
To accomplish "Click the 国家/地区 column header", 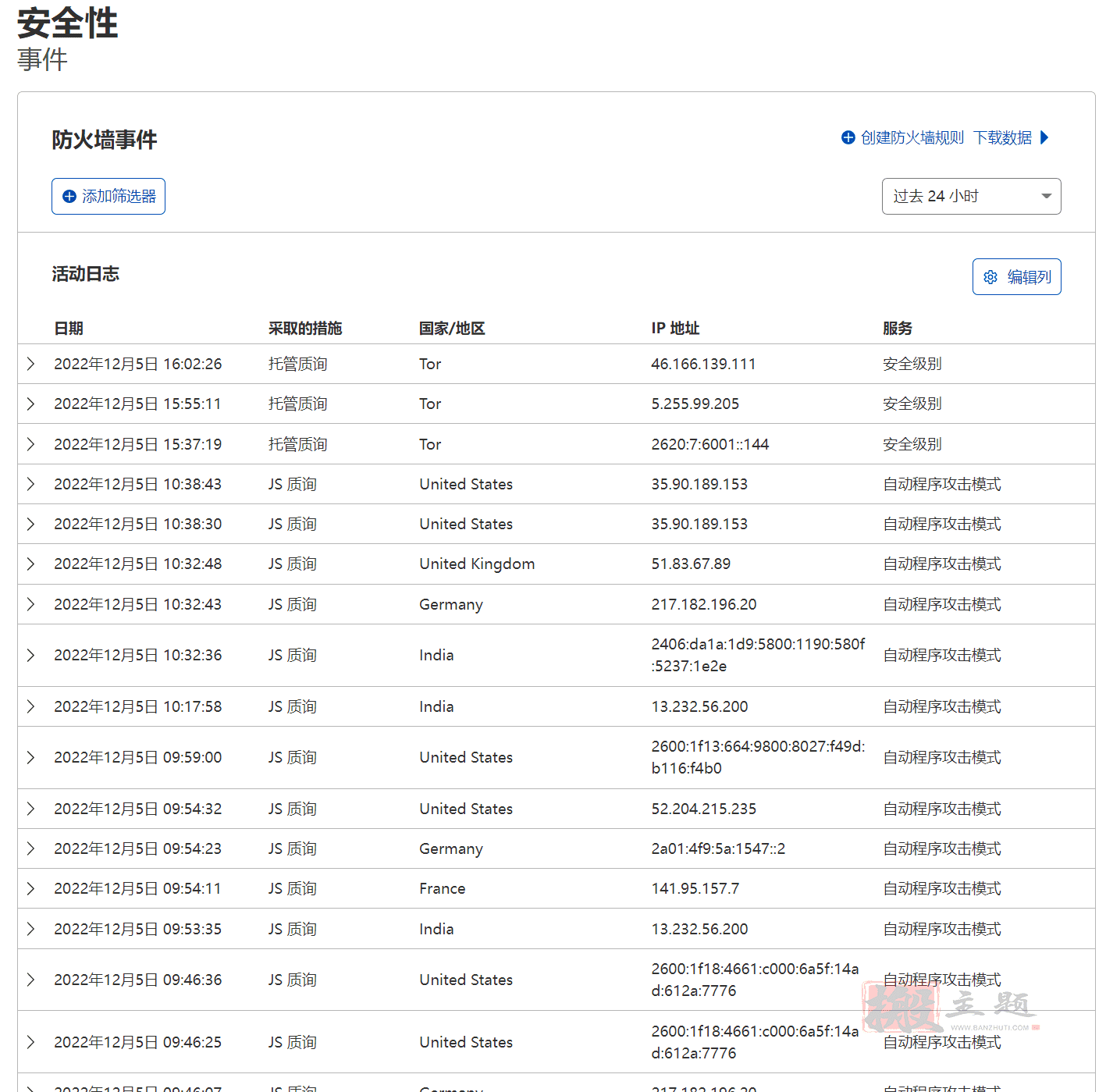I will pyautogui.click(x=452, y=329).
